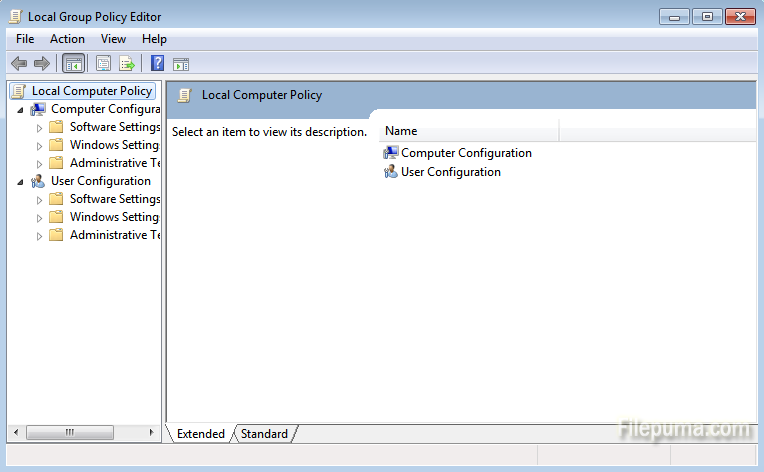Select Computer Configuration in the right list pane
The height and width of the screenshot is (472, 764).
pyautogui.click(x=465, y=153)
